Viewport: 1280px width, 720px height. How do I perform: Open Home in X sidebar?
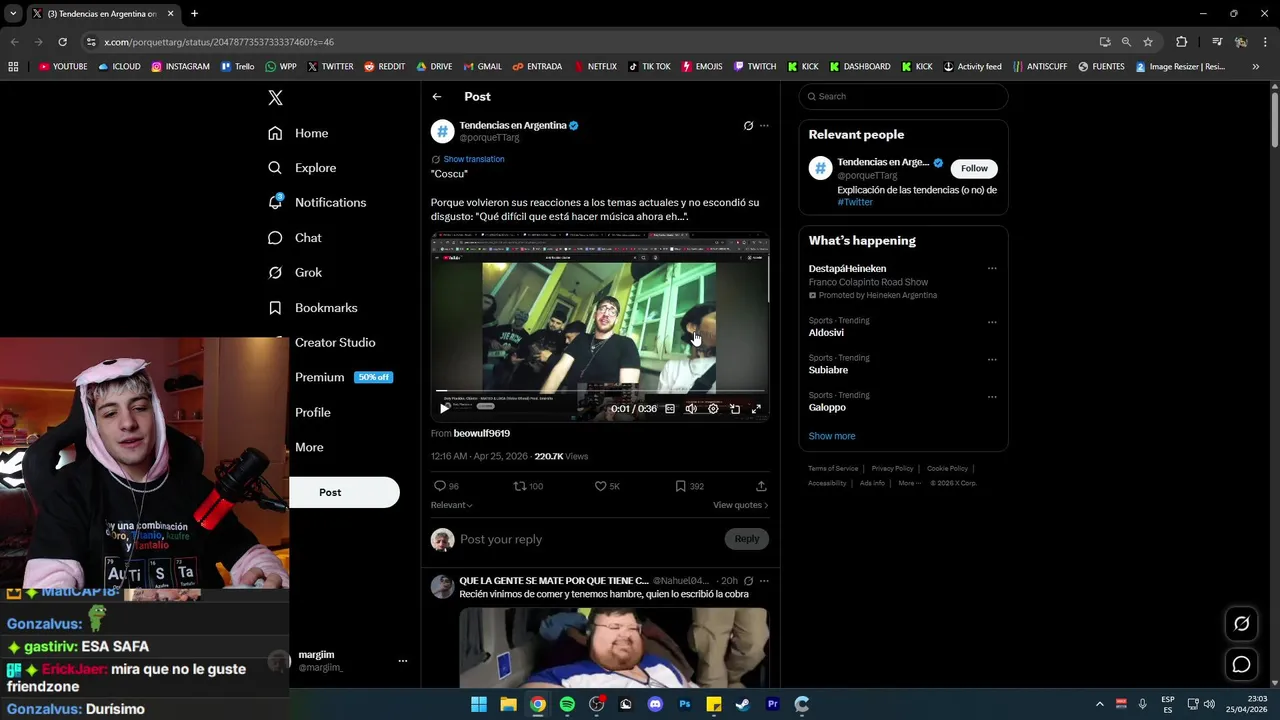(x=298, y=133)
